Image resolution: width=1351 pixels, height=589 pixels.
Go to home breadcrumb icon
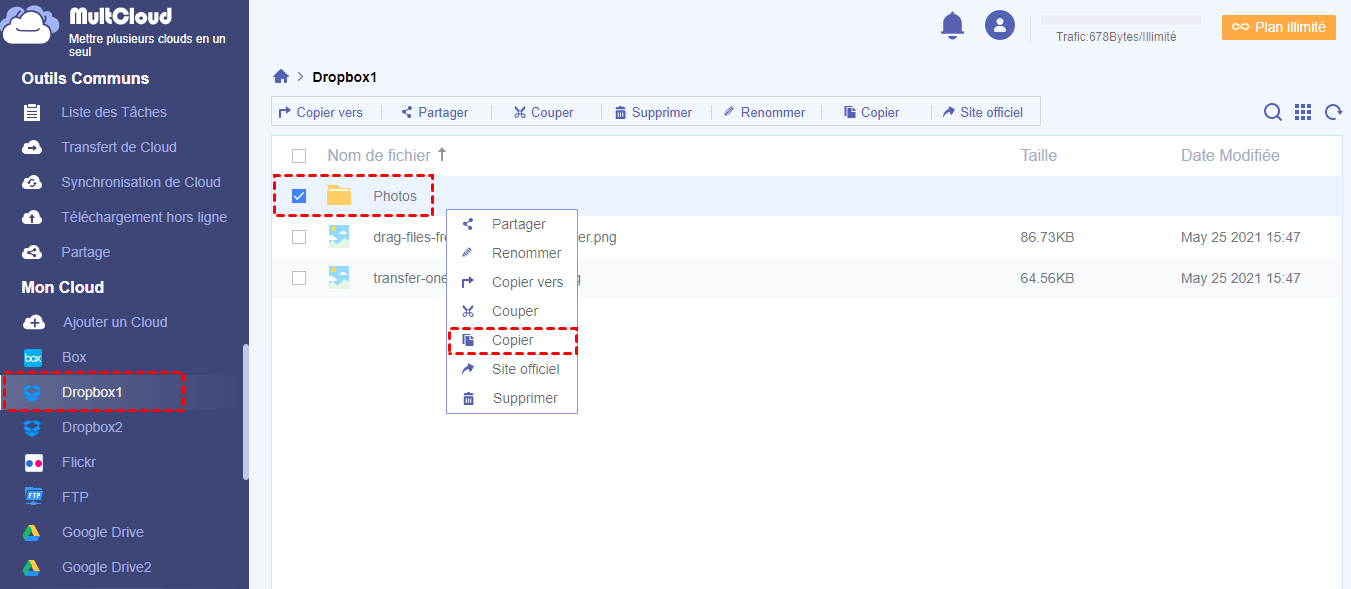pos(281,77)
